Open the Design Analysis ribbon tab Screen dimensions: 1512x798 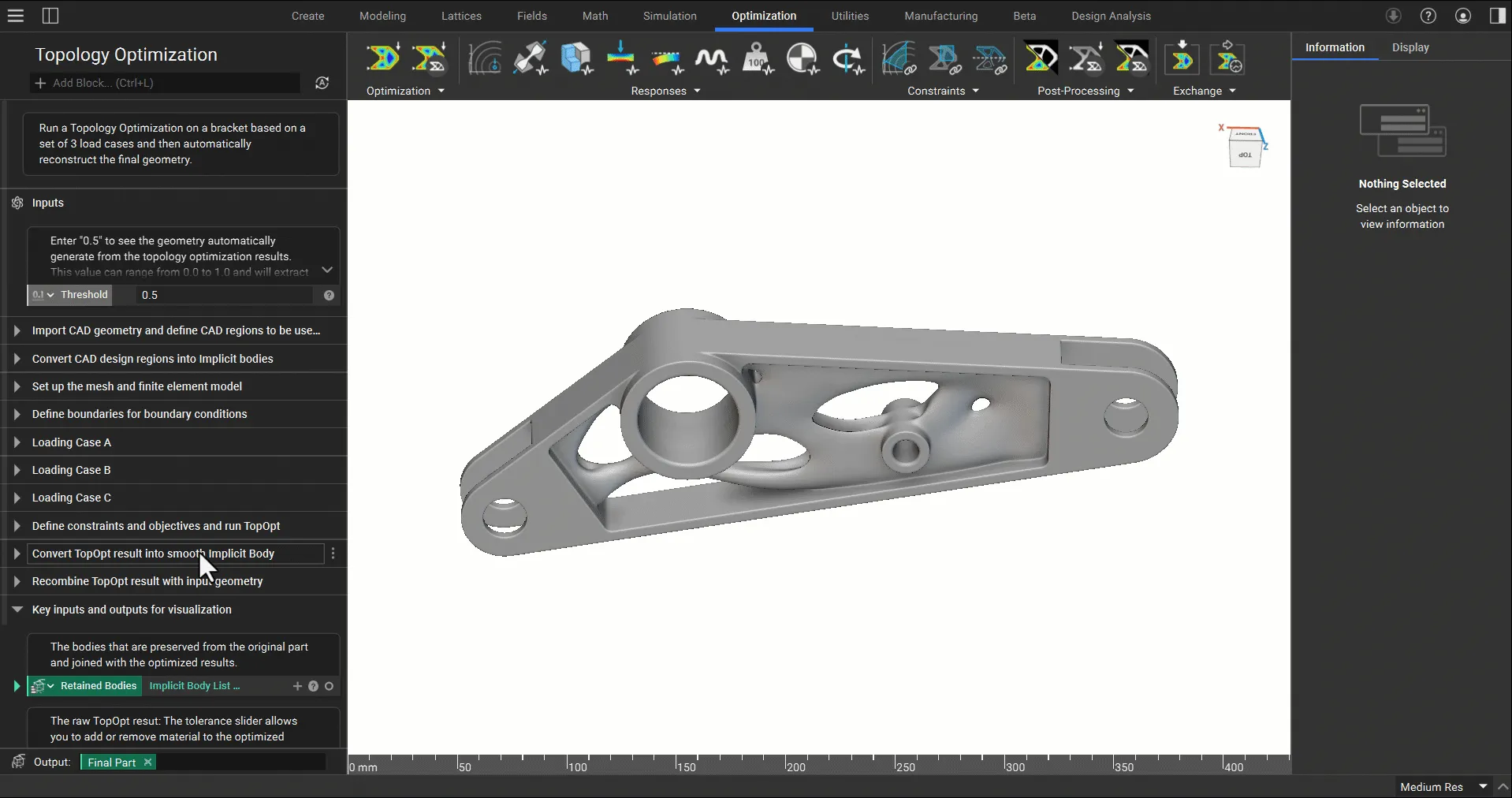(x=1111, y=16)
